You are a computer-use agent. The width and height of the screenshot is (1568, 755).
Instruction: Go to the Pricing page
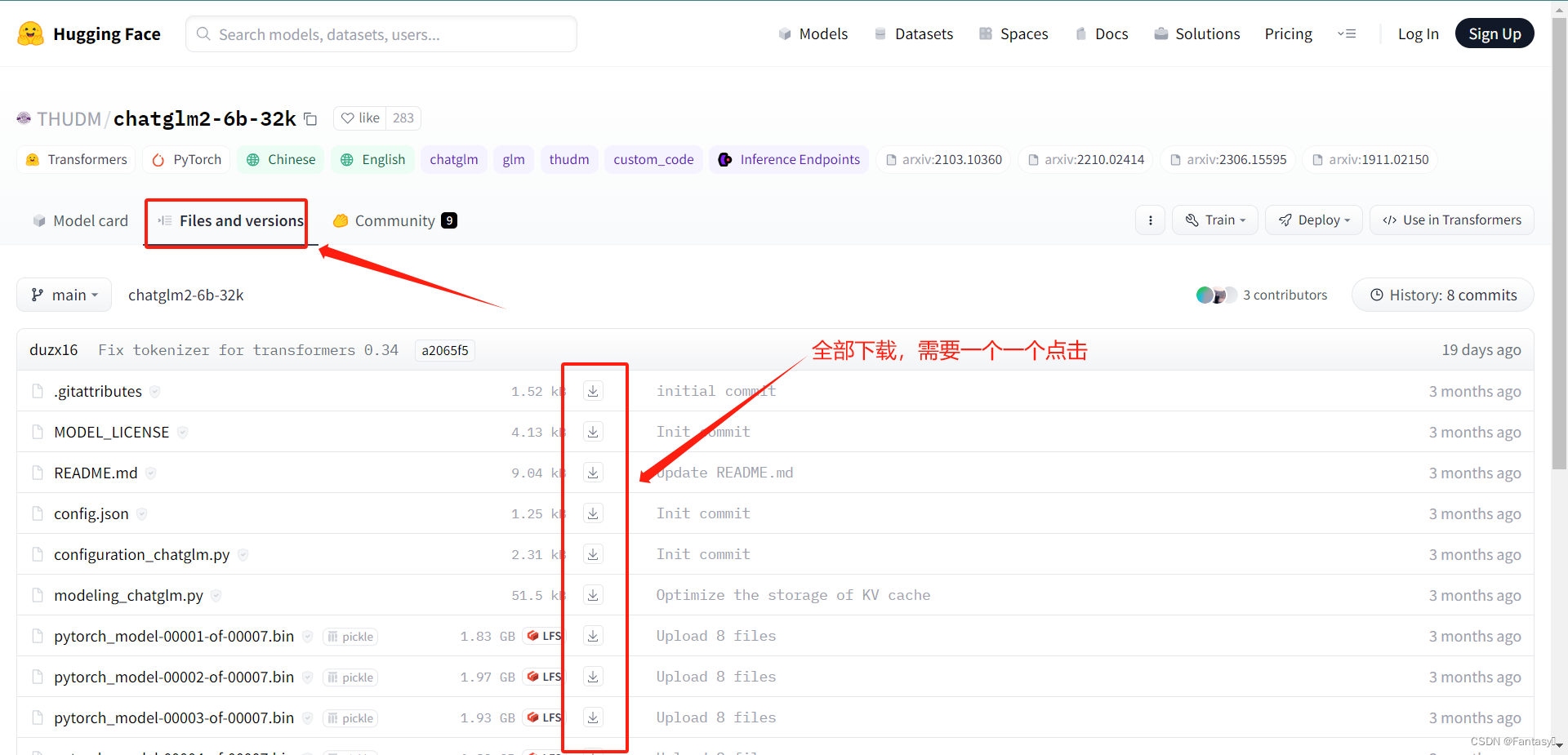[x=1289, y=33]
